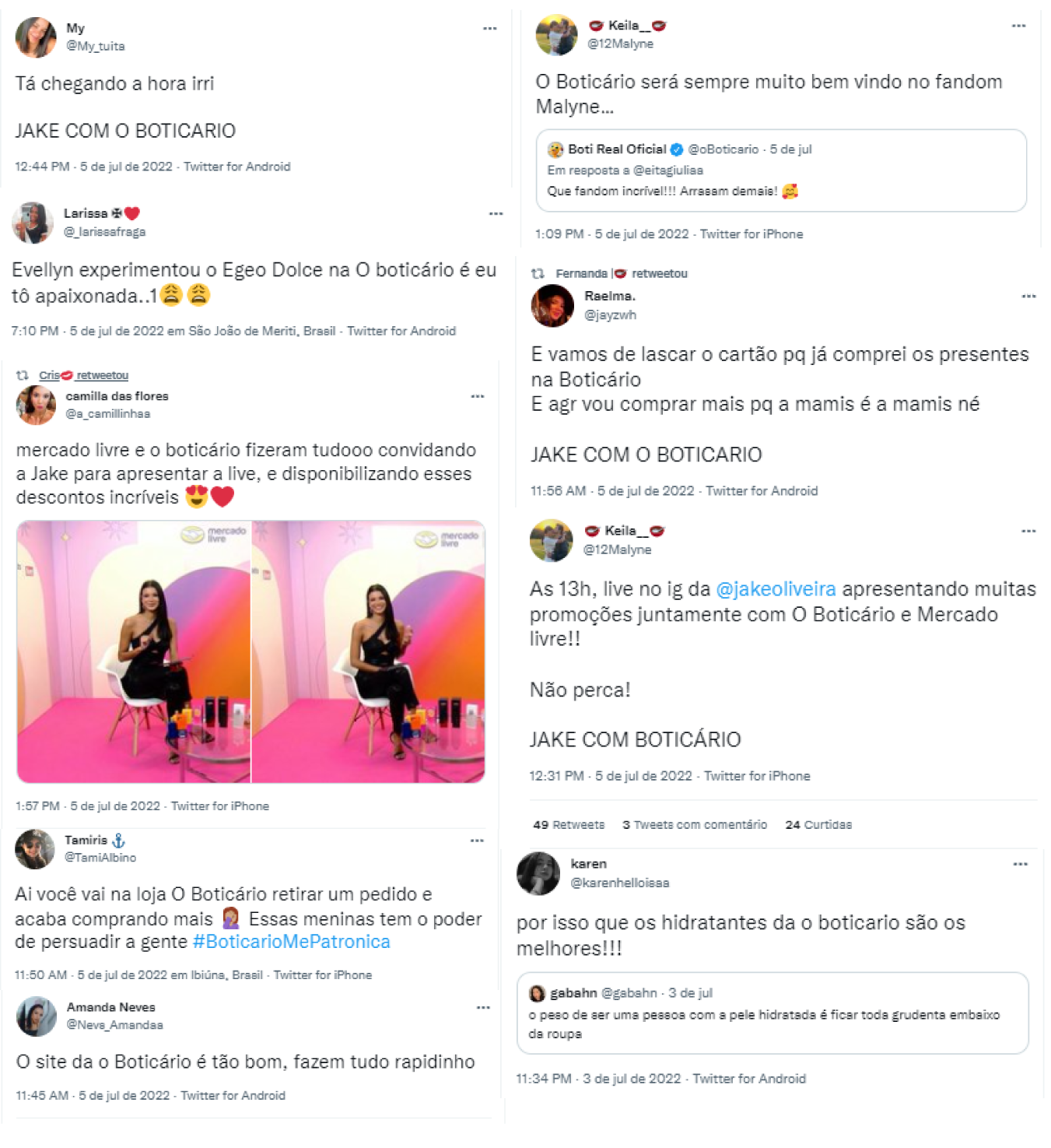The height and width of the screenshot is (1148, 1051).
Task: Open the '3 Tweets com comentário' list
Action: [695, 824]
